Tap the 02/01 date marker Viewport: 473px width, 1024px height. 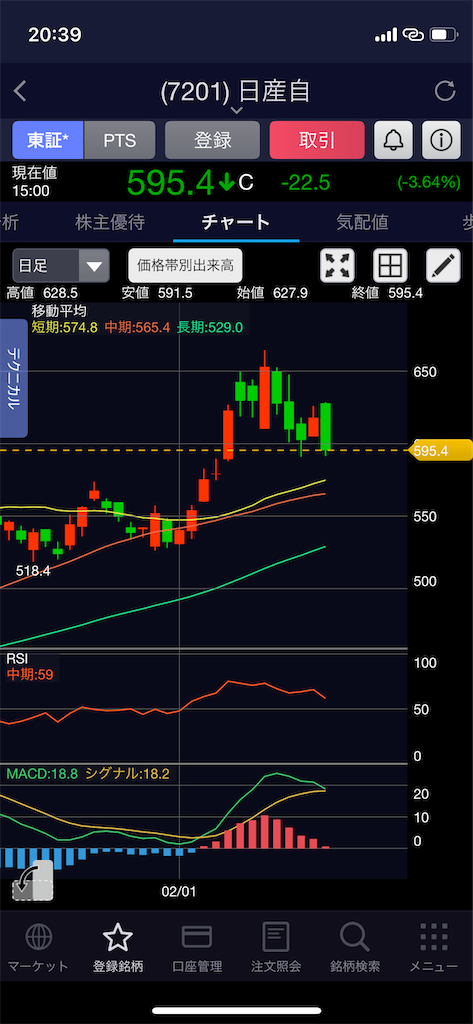(179, 891)
